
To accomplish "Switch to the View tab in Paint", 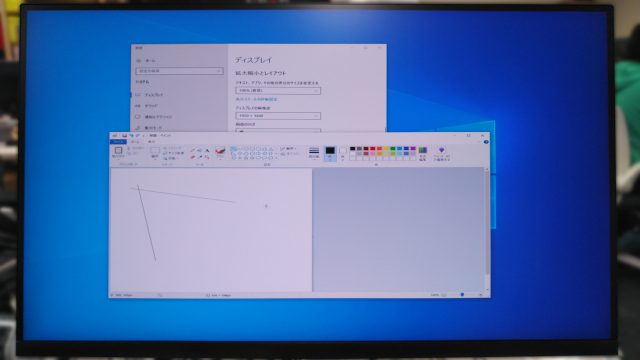I will (151, 142).
